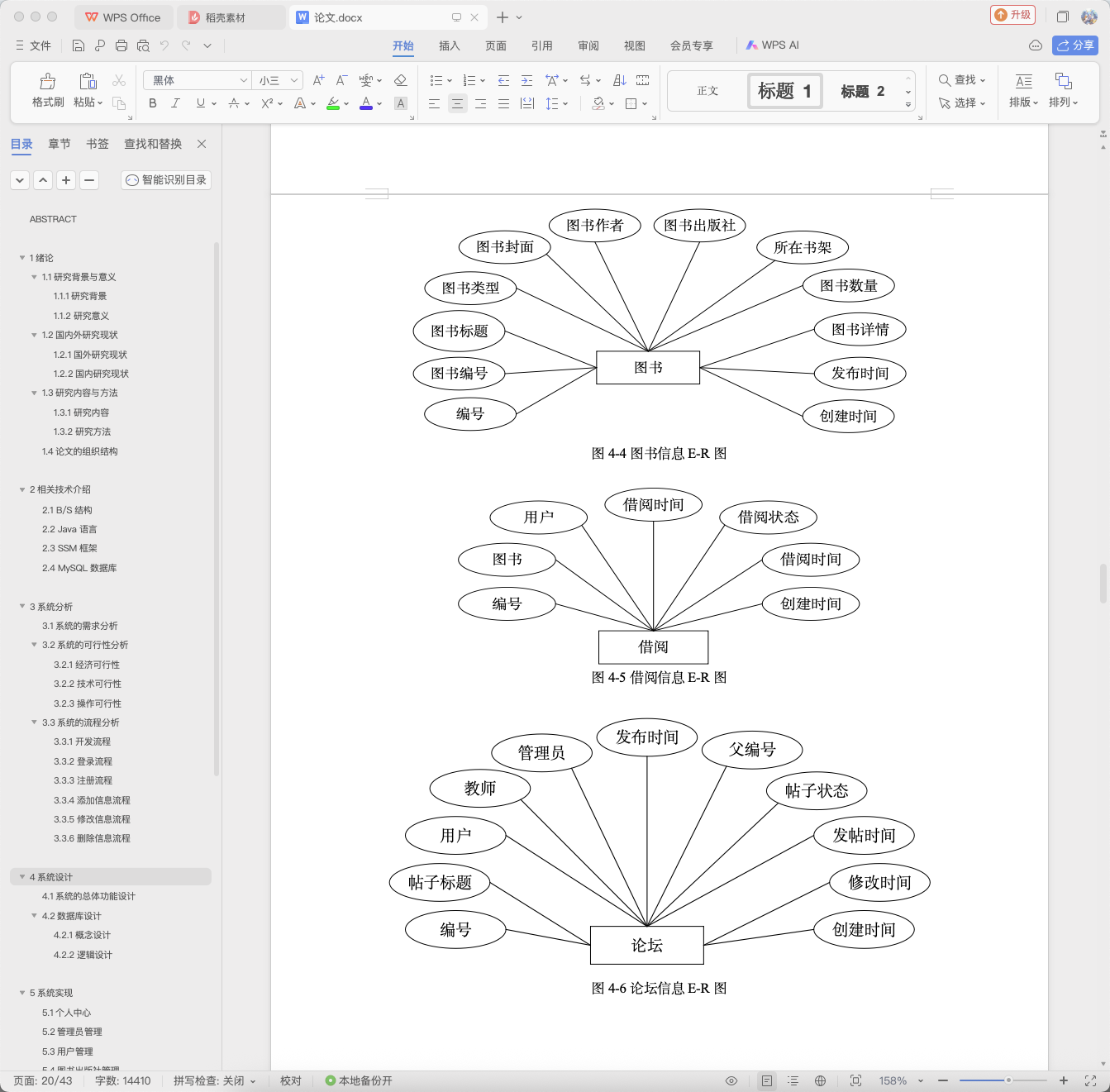
Task: Open the font size dropdown showing 小三
Action: click(278, 80)
